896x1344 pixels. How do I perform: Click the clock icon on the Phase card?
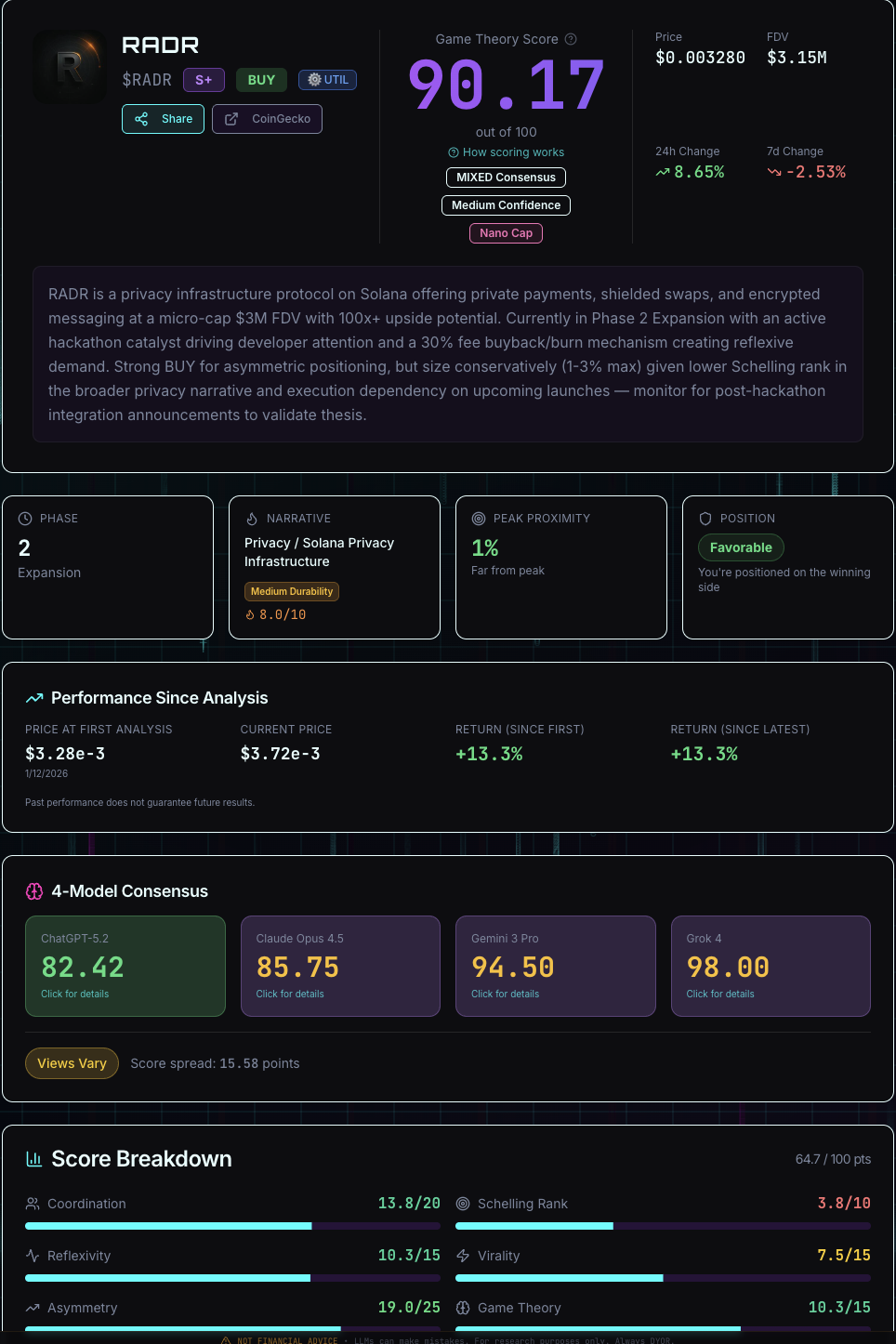tap(25, 518)
